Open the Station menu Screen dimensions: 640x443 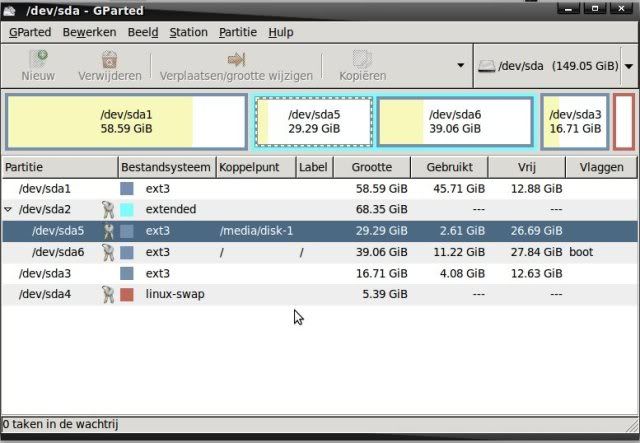click(x=188, y=32)
